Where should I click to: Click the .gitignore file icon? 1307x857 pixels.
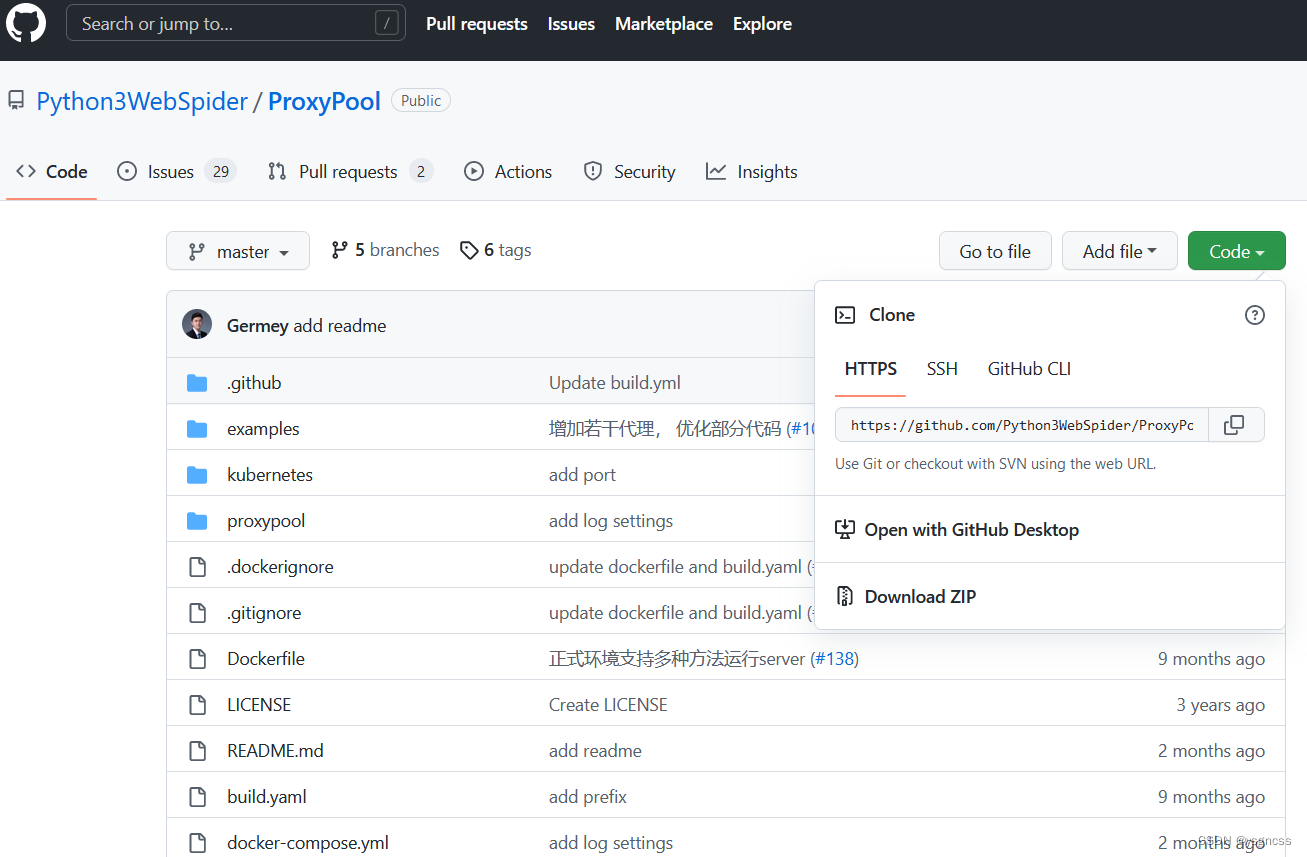[x=198, y=613]
